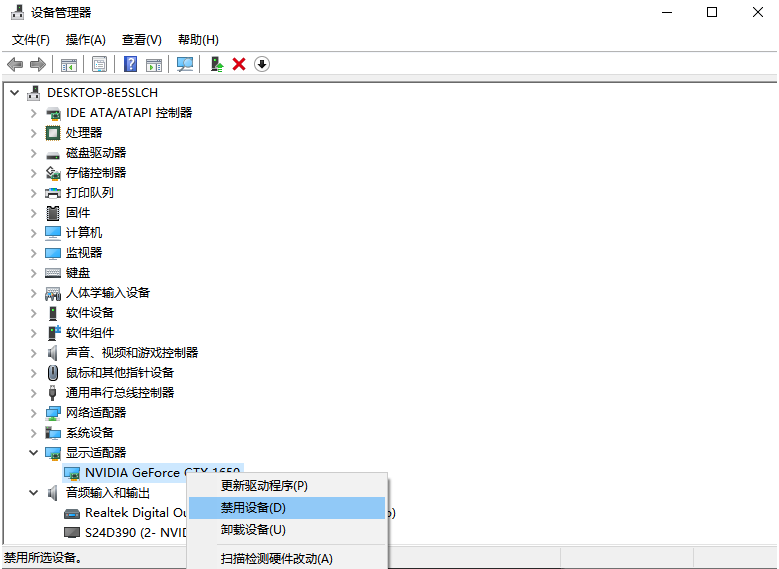The height and width of the screenshot is (569, 779).
Task: Open the 操作(A) menu
Action: 85,39
